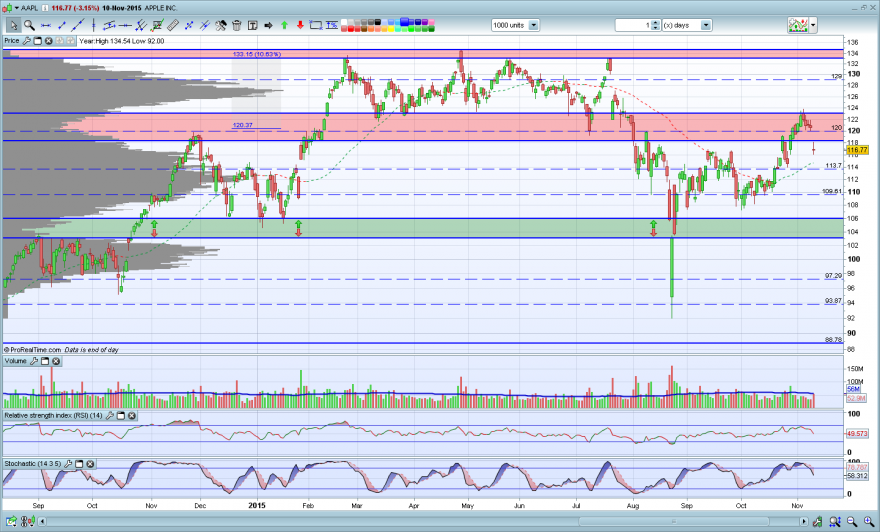Click the bottom candlestick settings icon
880x532 pixels.
[x=28, y=522]
